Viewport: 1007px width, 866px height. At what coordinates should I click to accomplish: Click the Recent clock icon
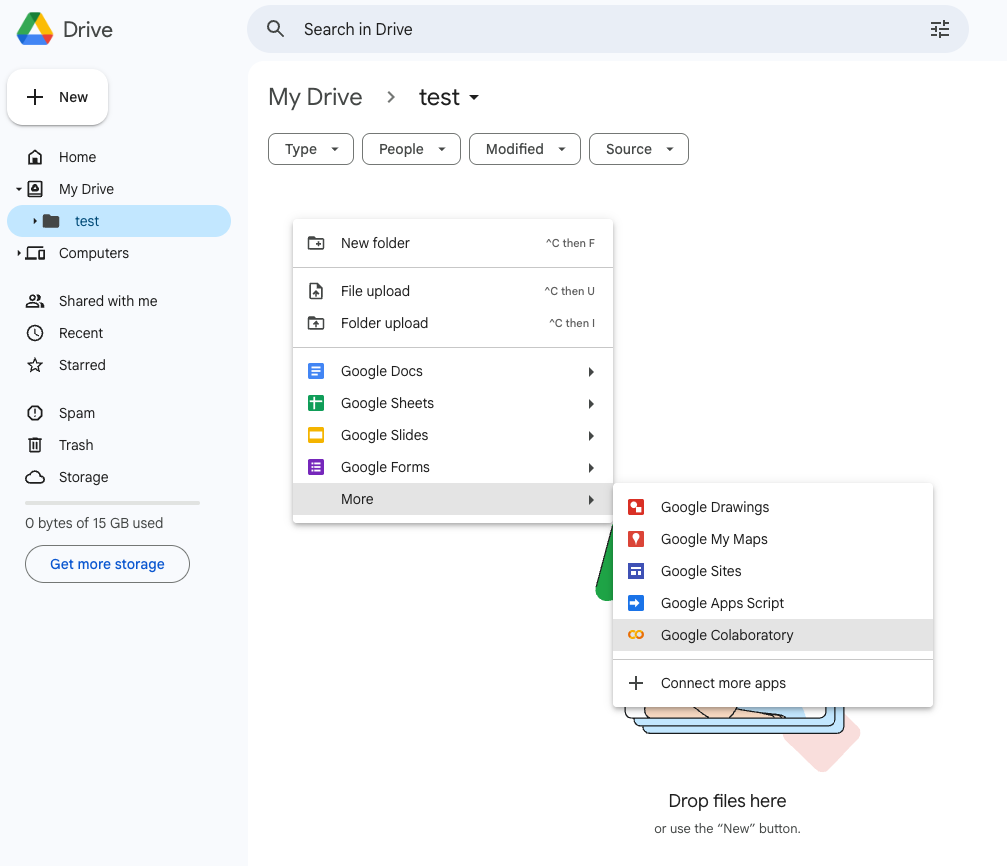[35, 333]
